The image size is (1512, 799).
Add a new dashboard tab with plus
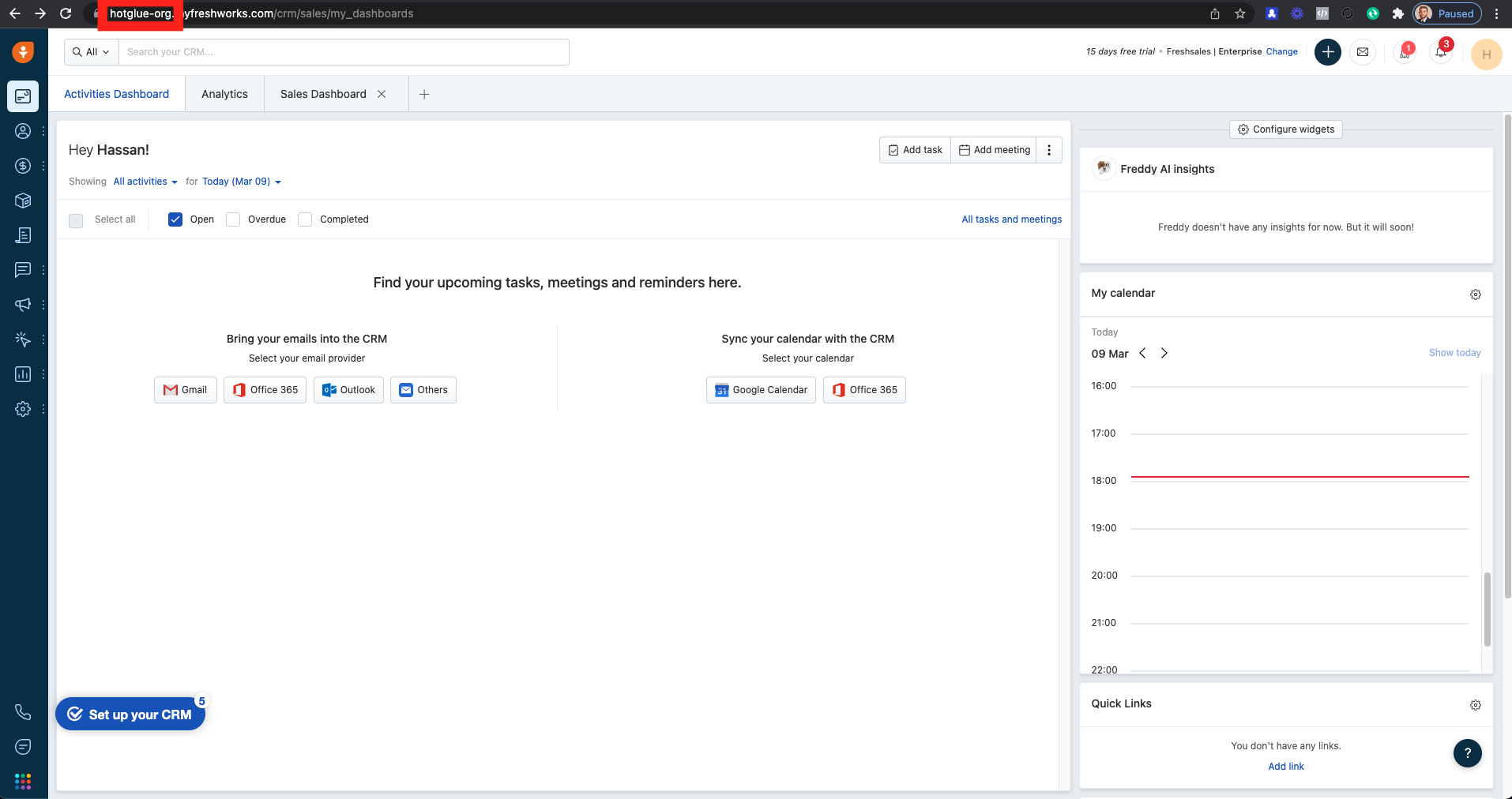(x=424, y=94)
